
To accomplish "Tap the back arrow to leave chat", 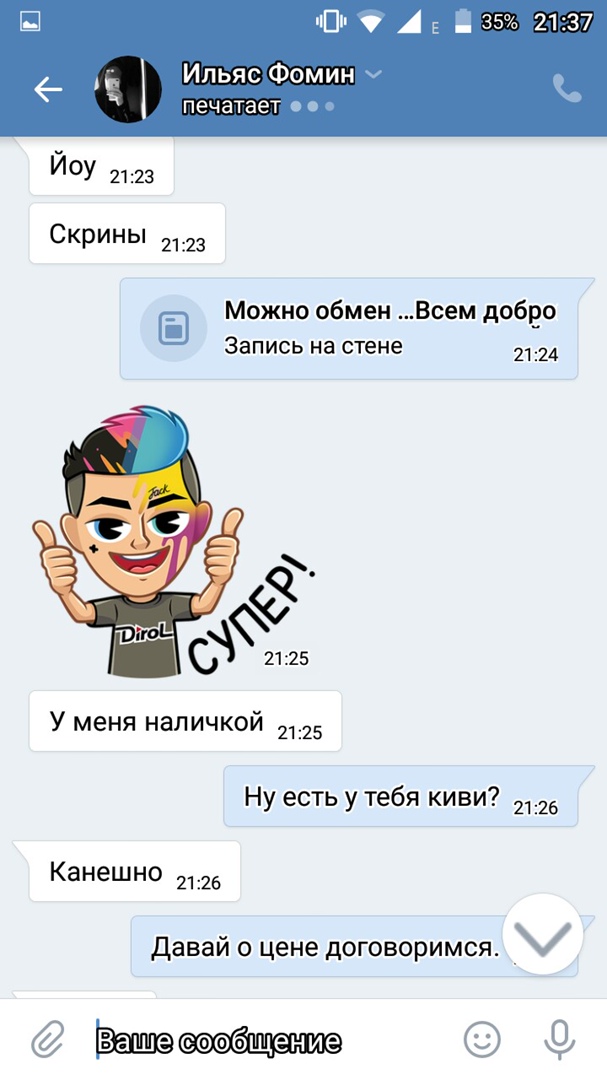I will click(48, 89).
